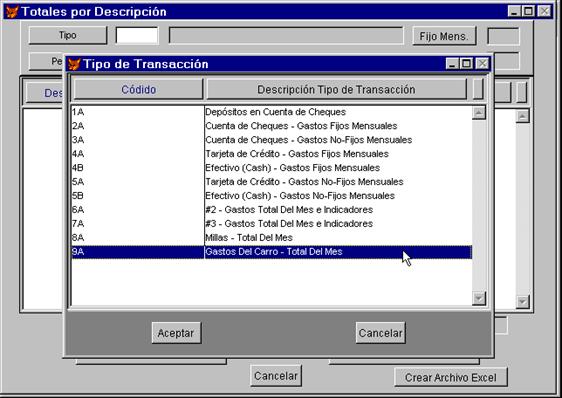Image resolution: width=562 pixels, height=398 pixels.
Task: Click the up arrow of the transaction list scrollbar
Action: [x=479, y=113]
